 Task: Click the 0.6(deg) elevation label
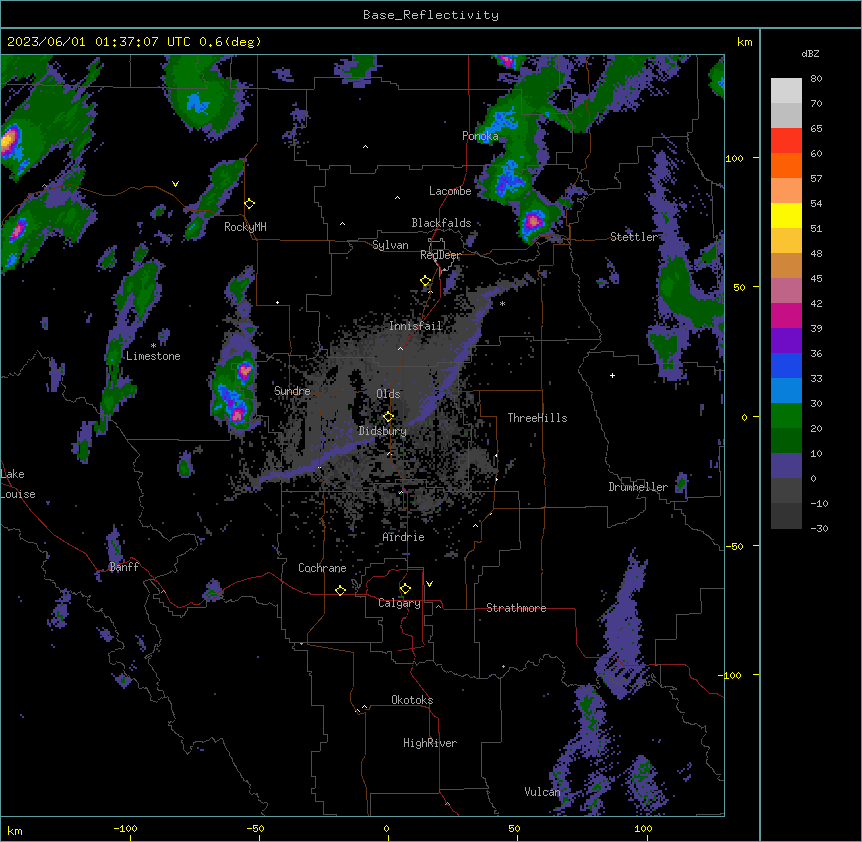230,42
